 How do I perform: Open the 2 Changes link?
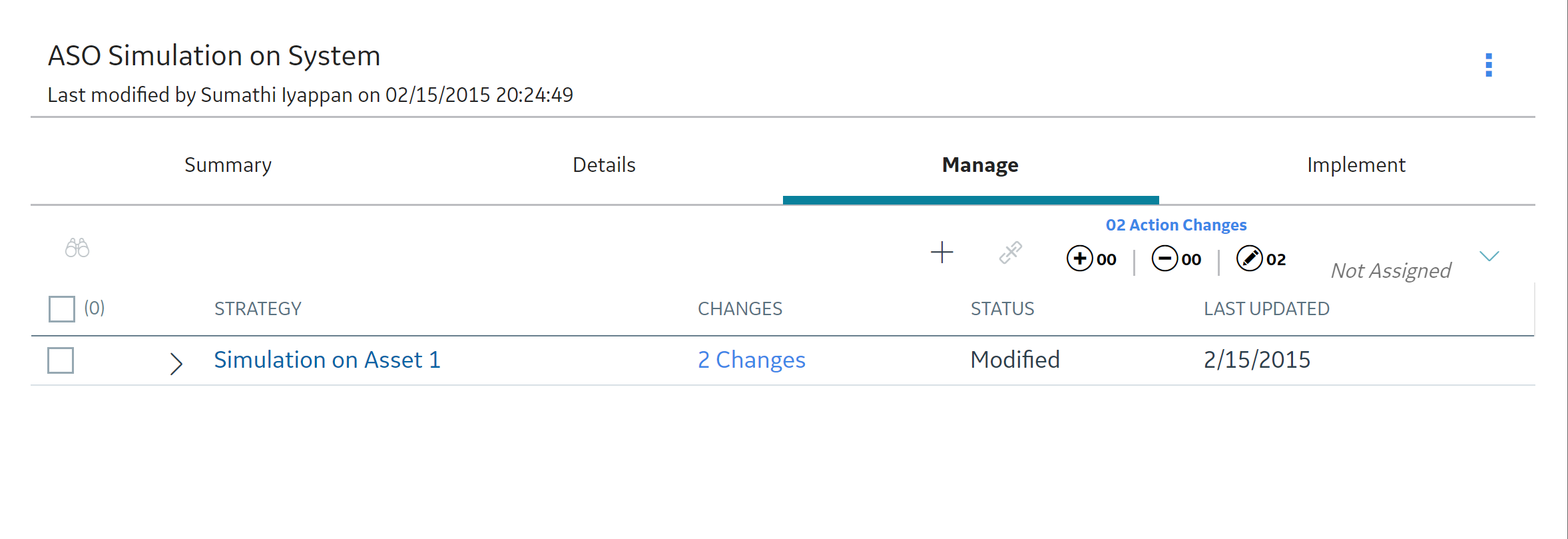pyautogui.click(x=752, y=360)
